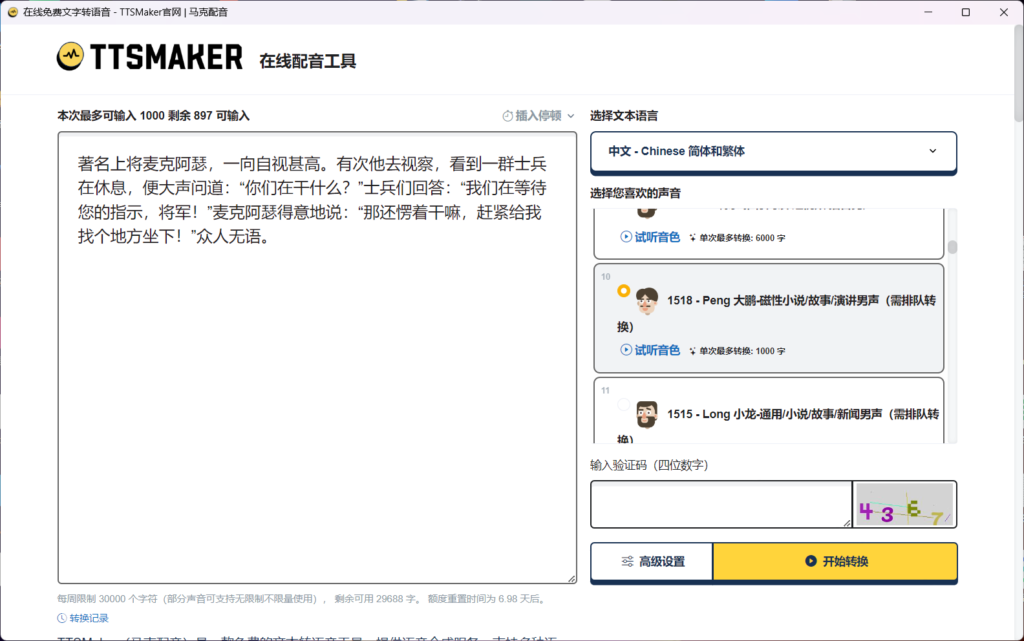Click the clock icon beside 插入停顿

click(x=507, y=116)
